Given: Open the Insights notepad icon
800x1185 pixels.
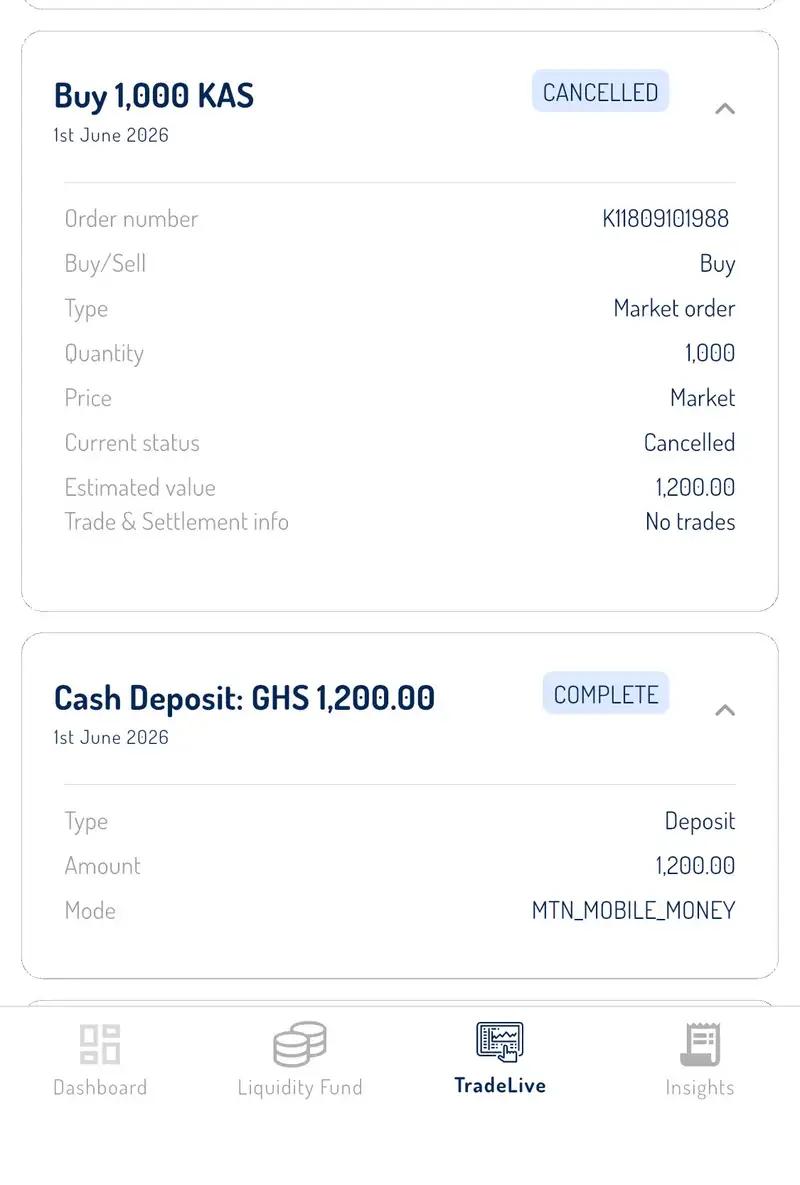Looking at the screenshot, I should coord(700,1044).
